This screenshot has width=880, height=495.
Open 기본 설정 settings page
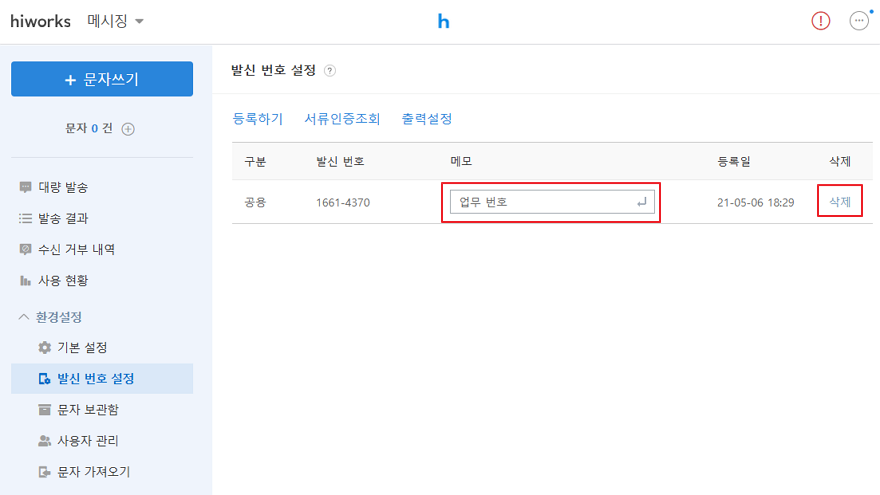[81, 347]
